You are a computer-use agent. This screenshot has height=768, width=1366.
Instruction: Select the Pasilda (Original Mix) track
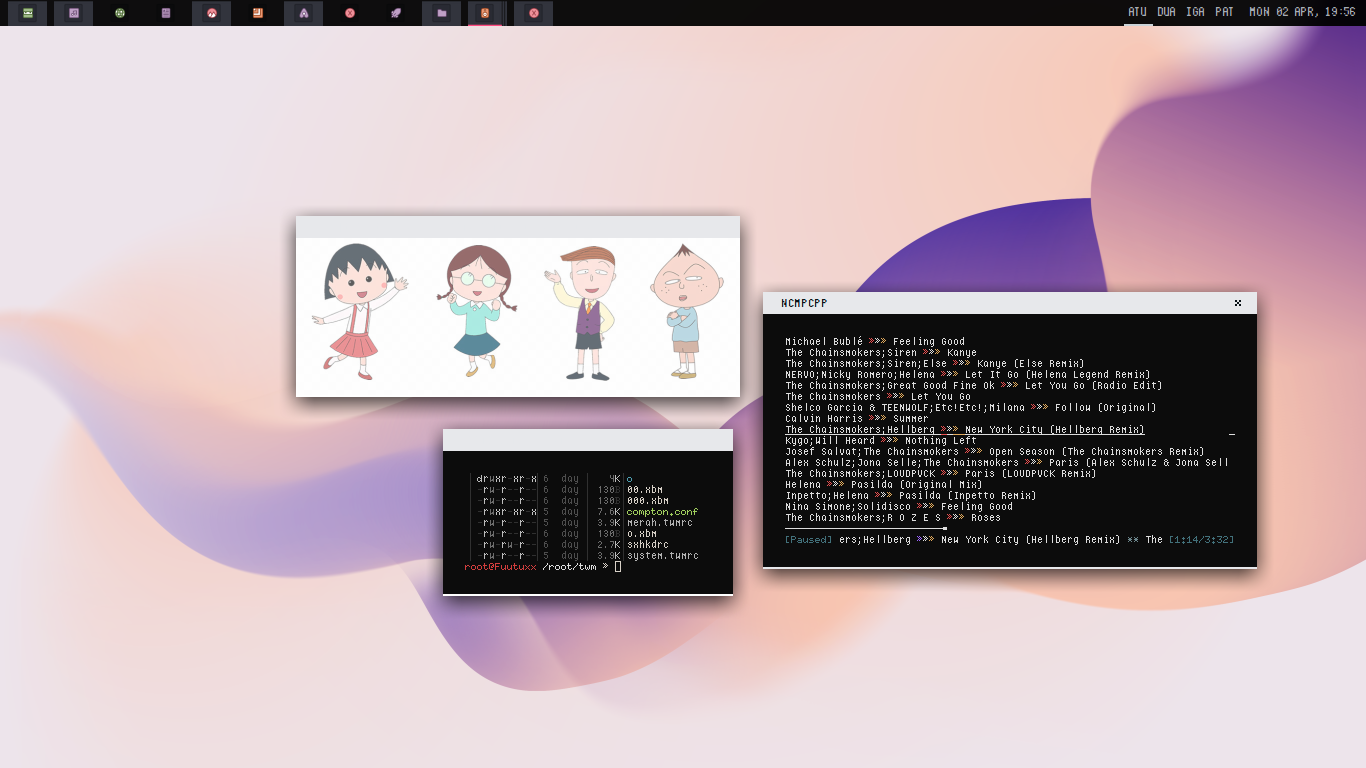point(884,485)
